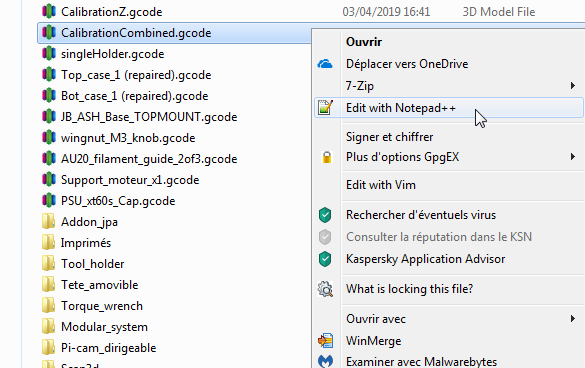Select Déplacer vers OneDrive
This screenshot has width=585, height=368.
pos(407,64)
